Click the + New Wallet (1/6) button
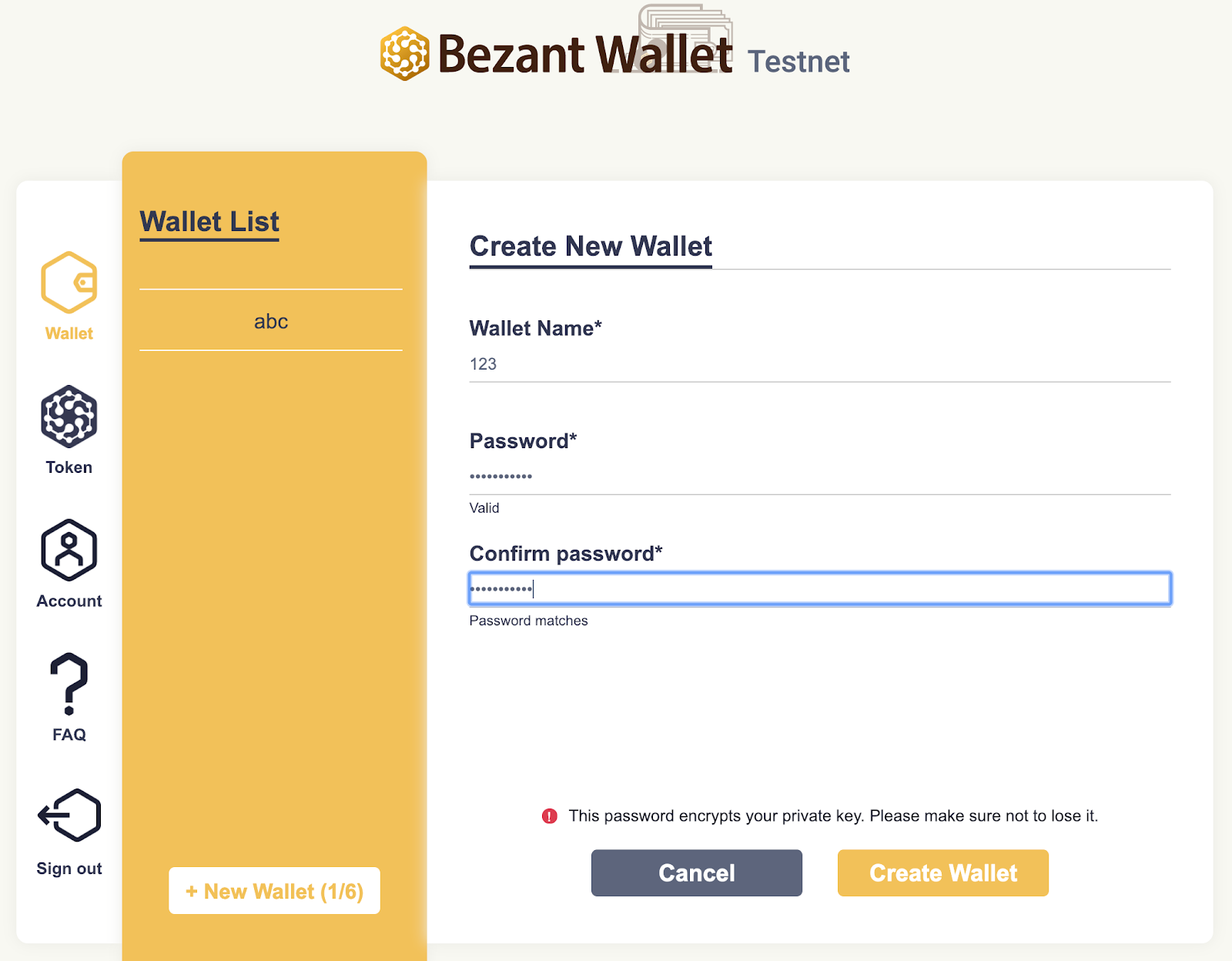 [274, 891]
